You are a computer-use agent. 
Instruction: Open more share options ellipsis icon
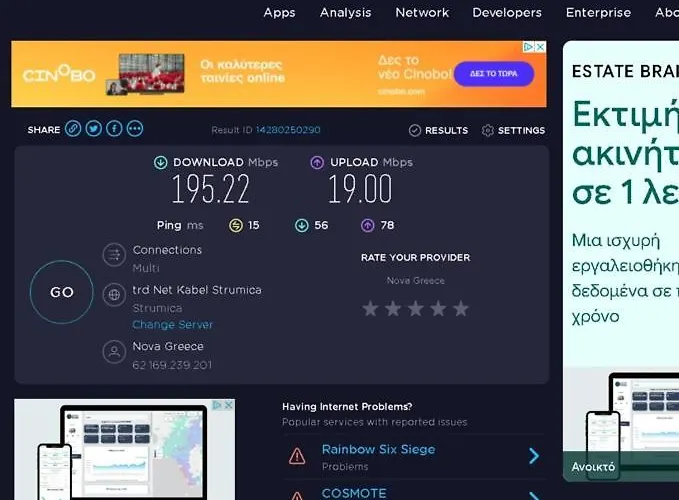click(x=135, y=129)
